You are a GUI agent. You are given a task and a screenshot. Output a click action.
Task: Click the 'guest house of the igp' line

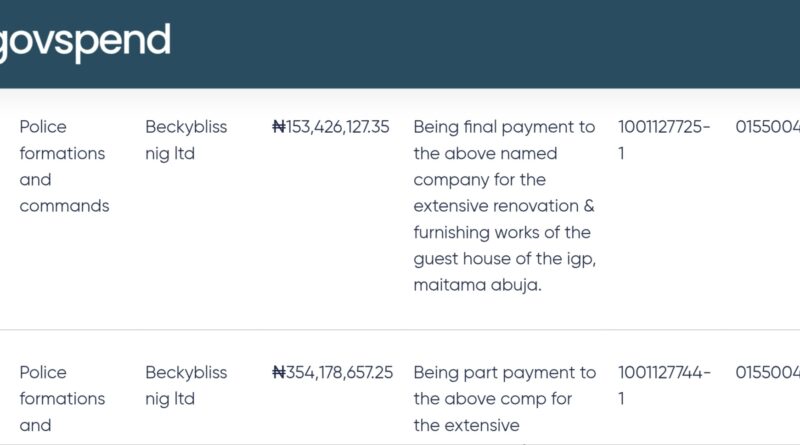click(x=504, y=259)
